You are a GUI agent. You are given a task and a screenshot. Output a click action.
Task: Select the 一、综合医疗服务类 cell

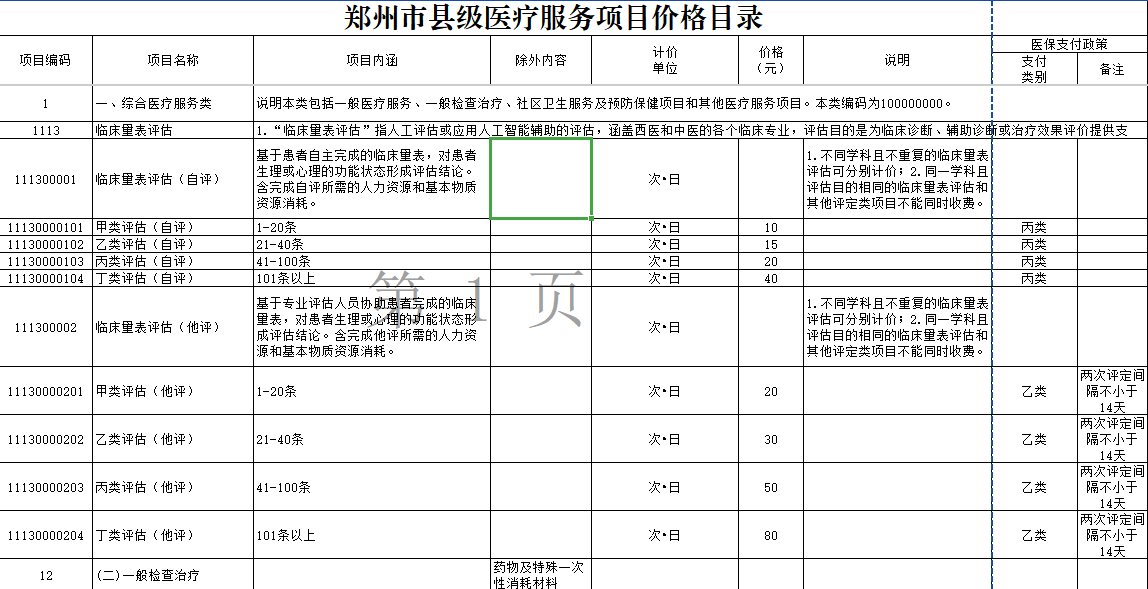tap(173, 103)
